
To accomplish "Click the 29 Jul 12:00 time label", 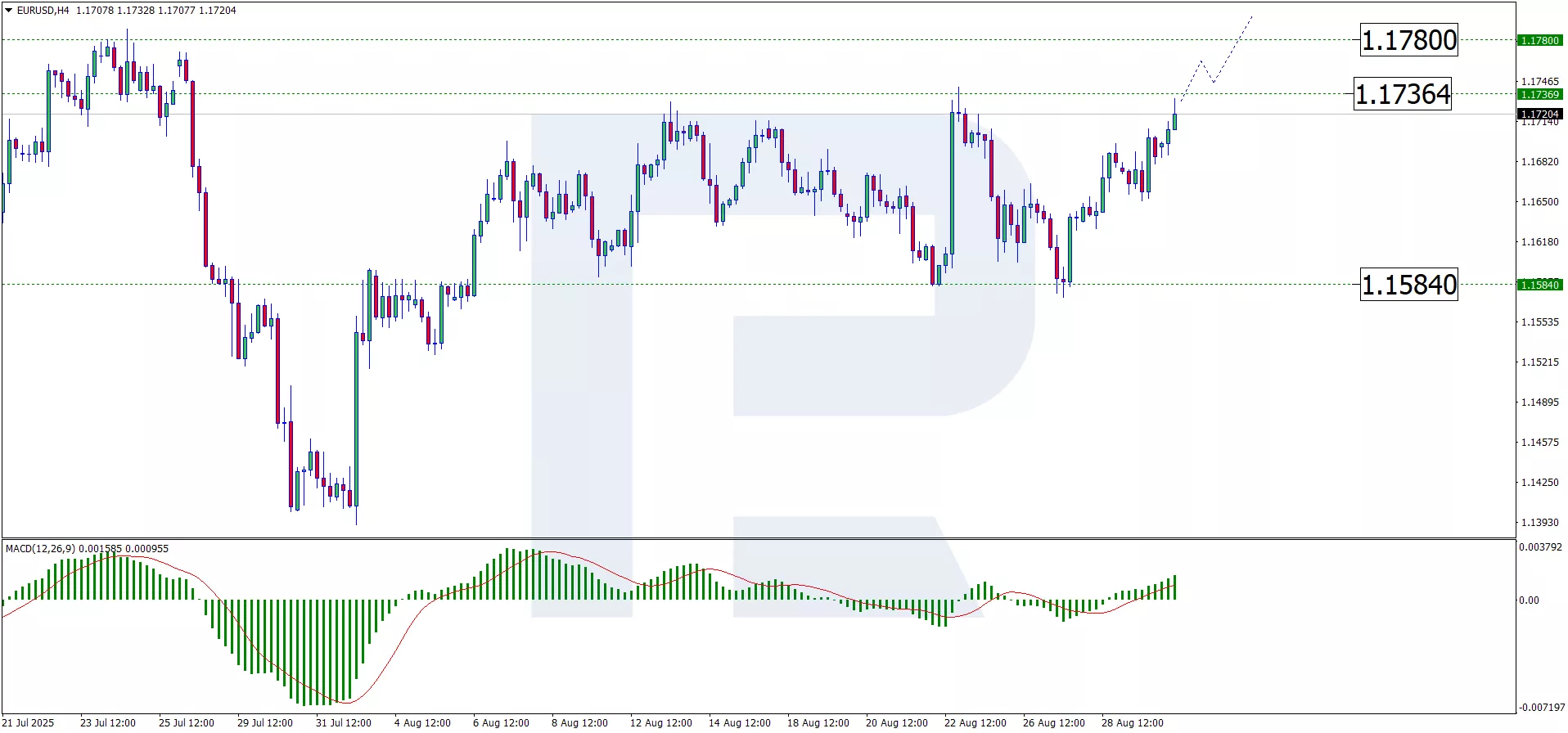I will coord(265,723).
